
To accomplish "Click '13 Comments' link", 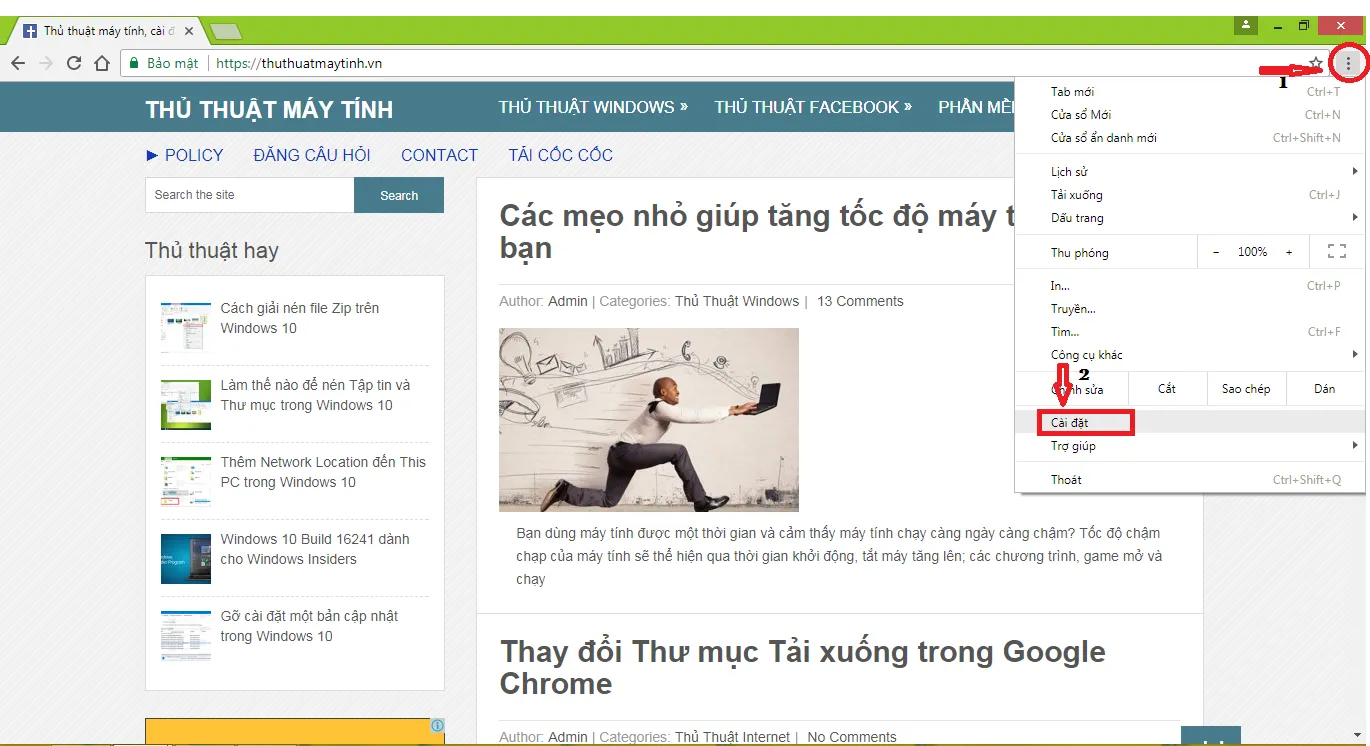I will [x=860, y=301].
